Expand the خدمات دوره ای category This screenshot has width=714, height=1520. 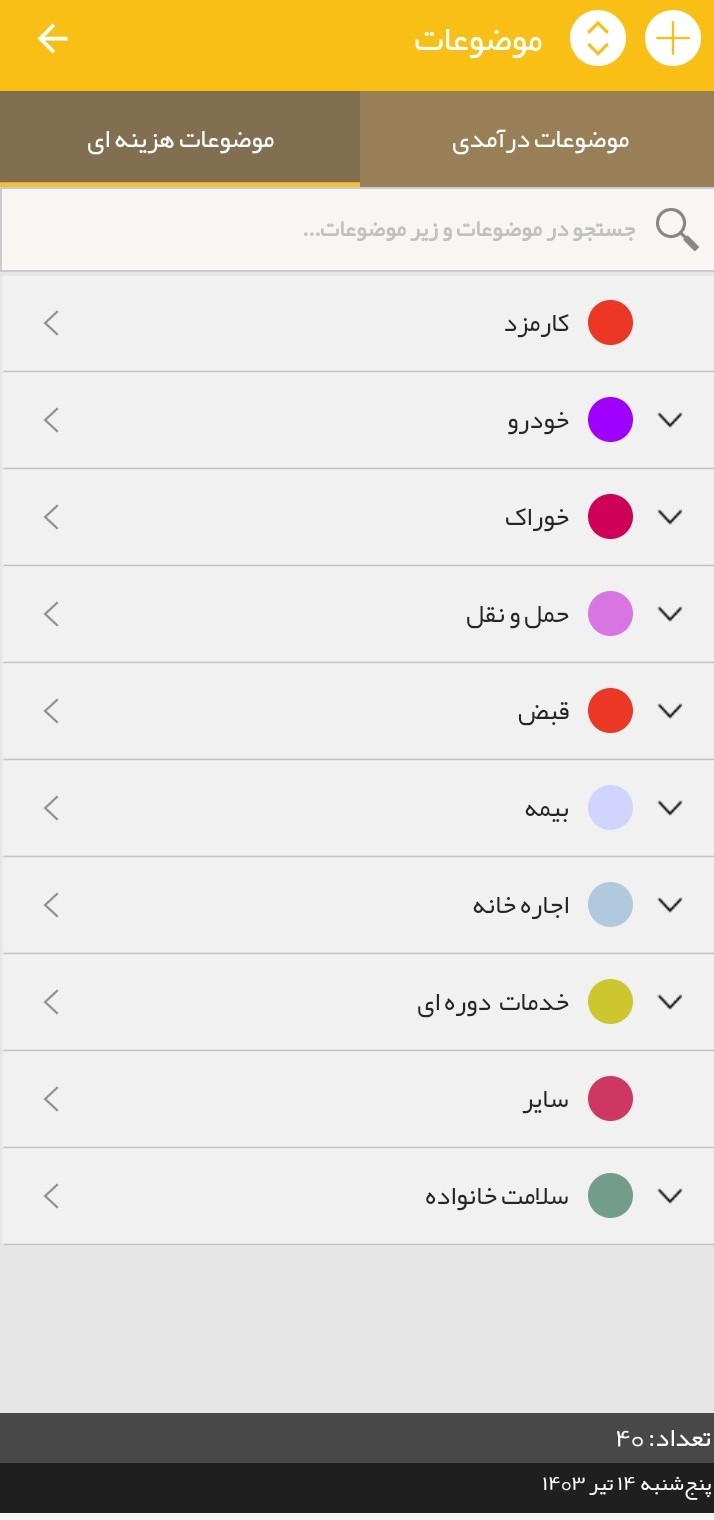point(671,1001)
